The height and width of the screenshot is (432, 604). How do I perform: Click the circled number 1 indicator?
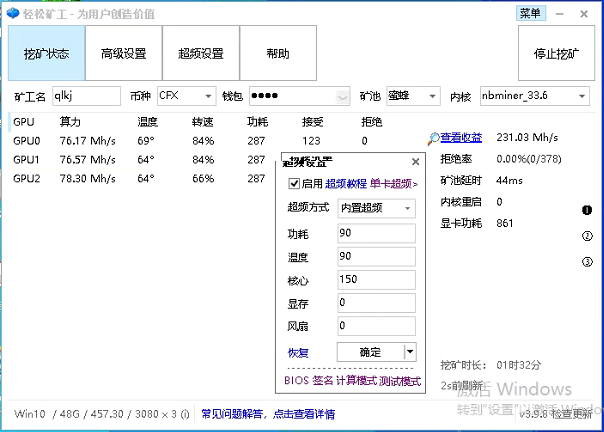587,210
